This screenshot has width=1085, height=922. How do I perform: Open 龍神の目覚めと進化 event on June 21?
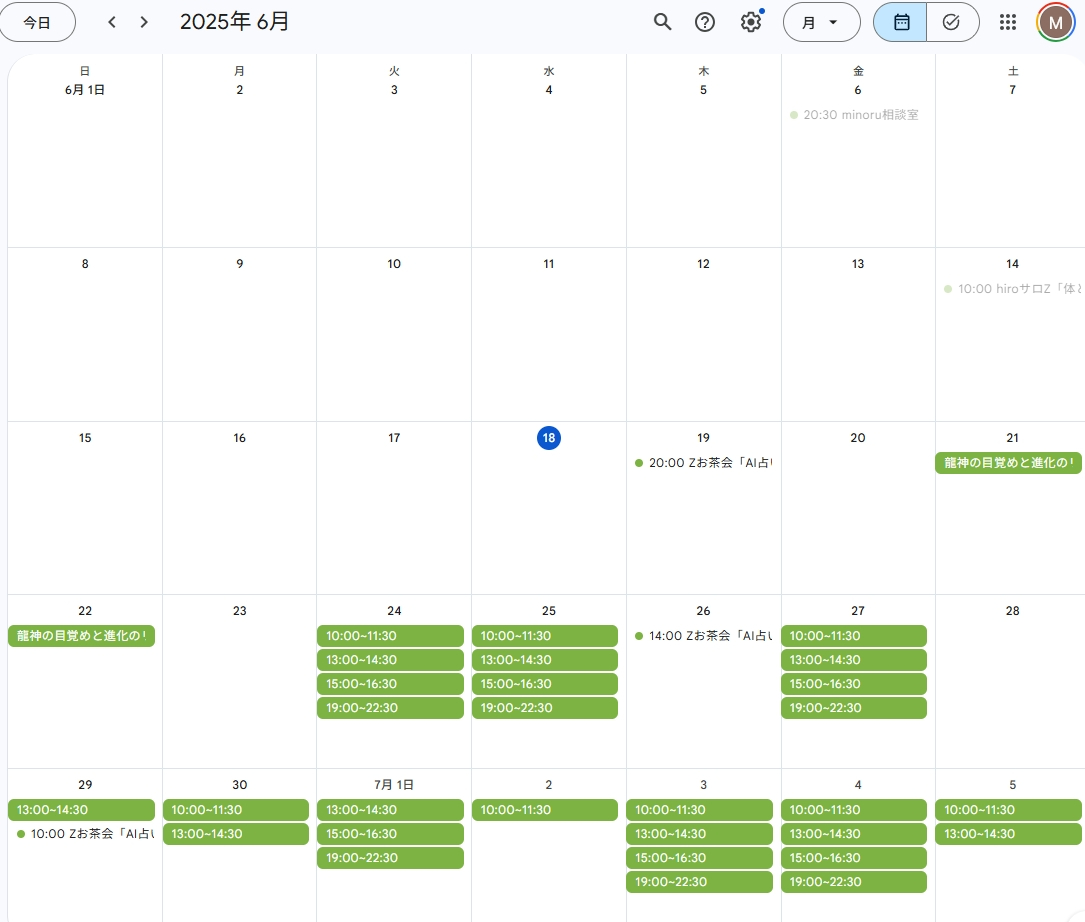tap(1008, 462)
